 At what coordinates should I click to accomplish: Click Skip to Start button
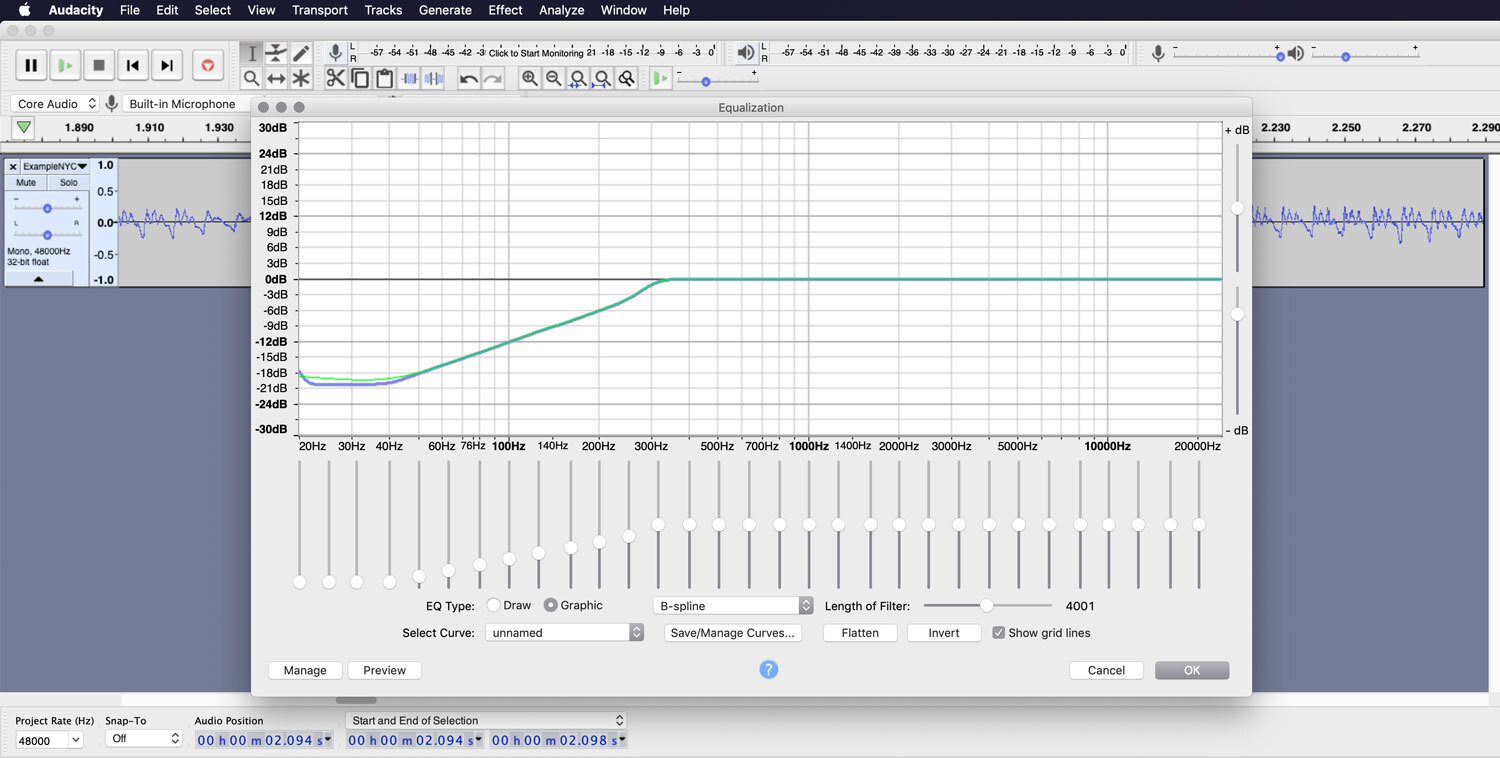(x=133, y=66)
